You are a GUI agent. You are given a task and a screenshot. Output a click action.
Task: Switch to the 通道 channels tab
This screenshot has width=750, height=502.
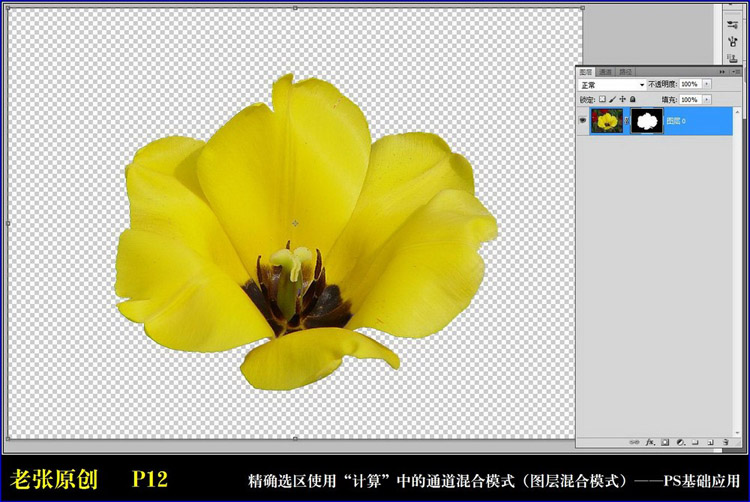pyautogui.click(x=606, y=72)
